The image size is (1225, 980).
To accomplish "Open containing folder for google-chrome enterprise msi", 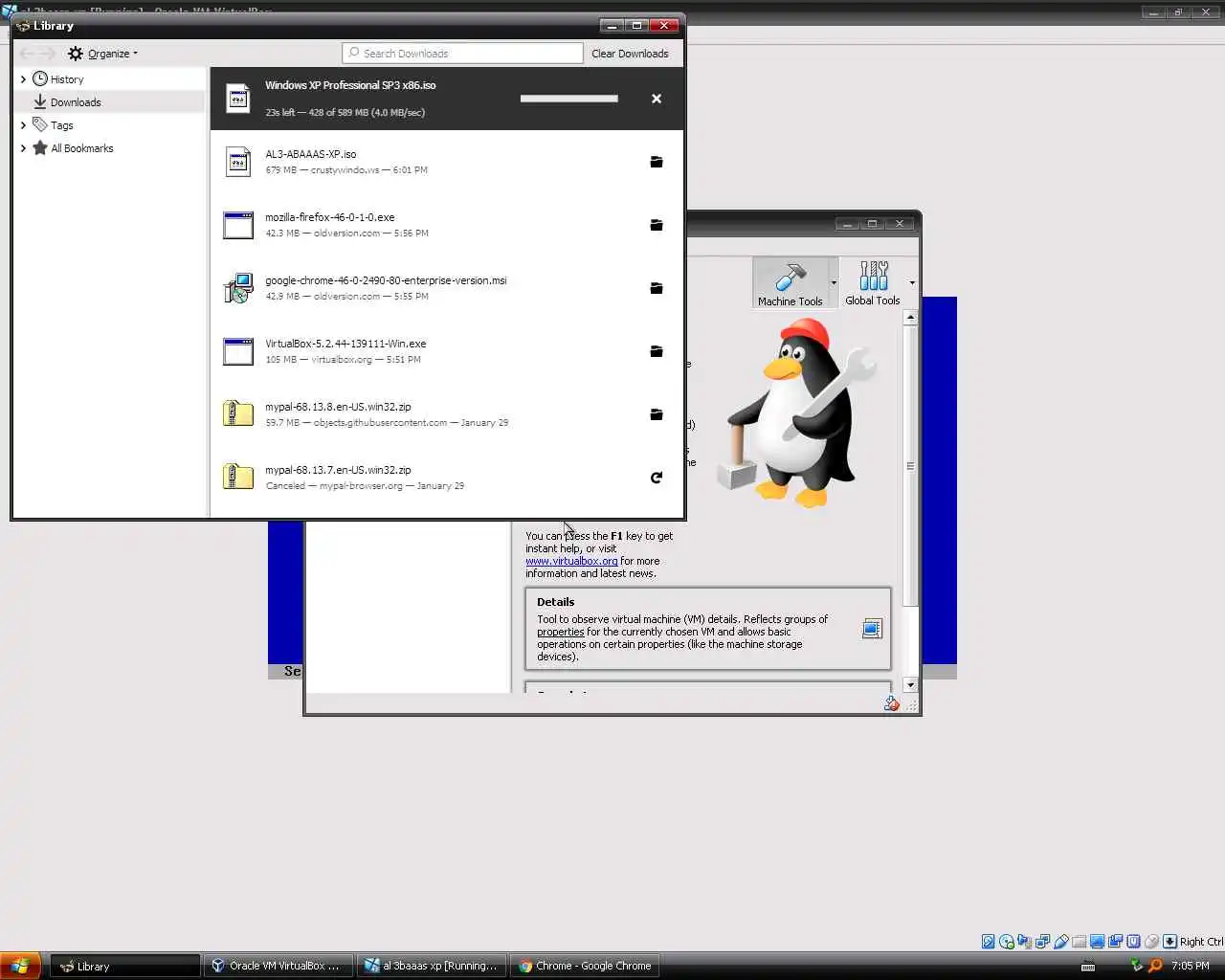I will click(x=657, y=288).
